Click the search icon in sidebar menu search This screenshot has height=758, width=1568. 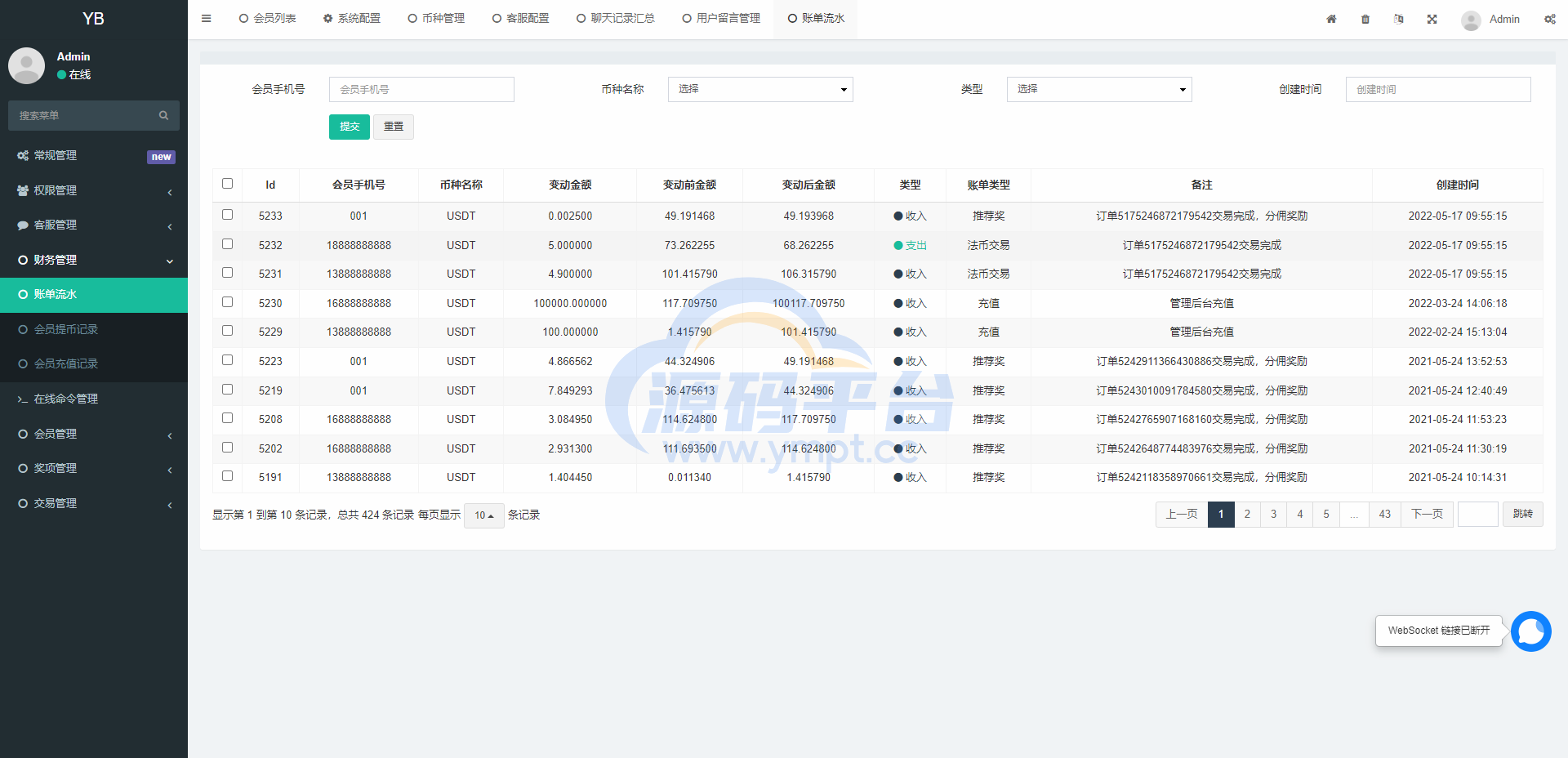163,116
